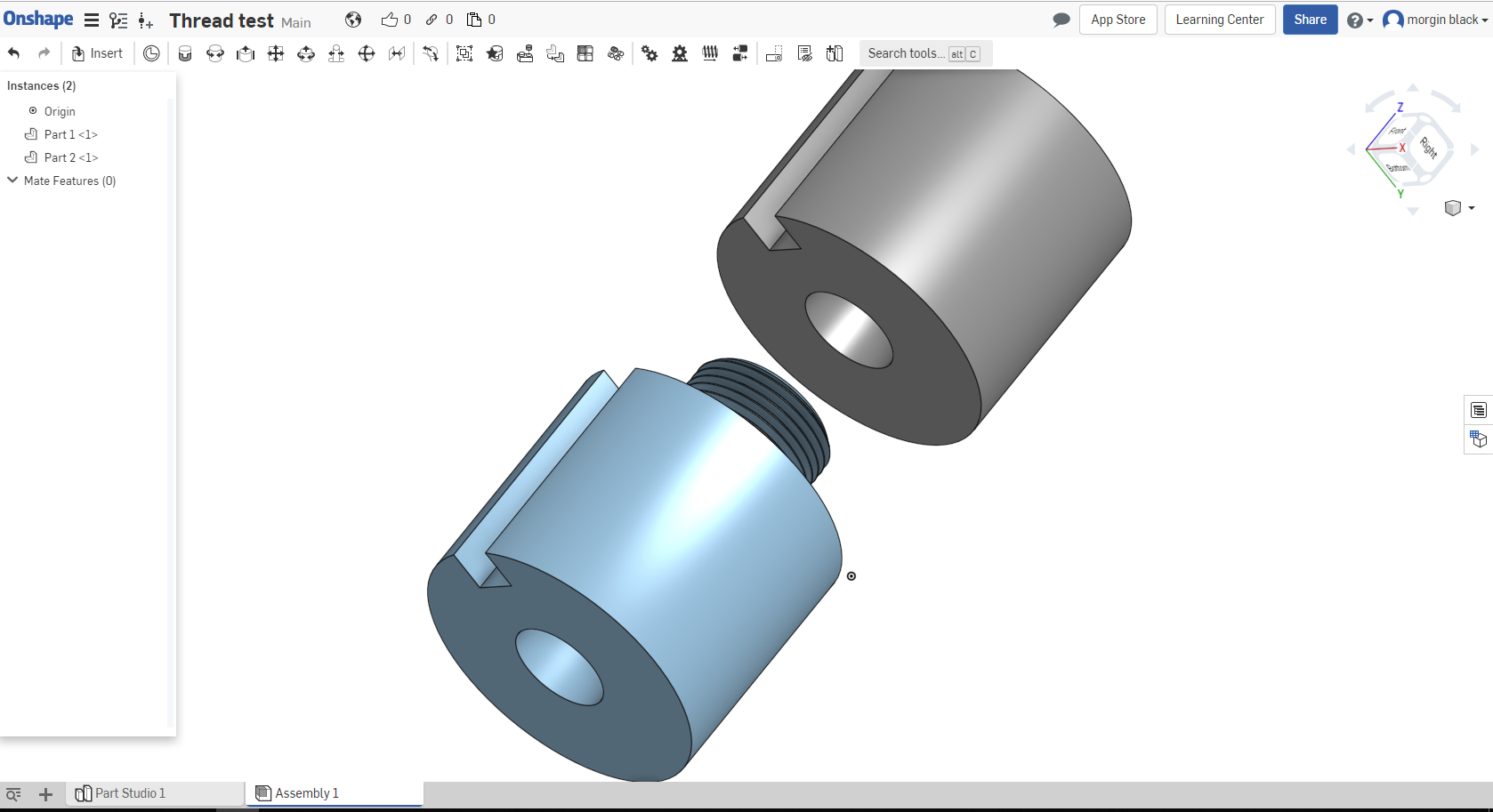Click the cylinder-with-star toolbar icon

(x=495, y=53)
